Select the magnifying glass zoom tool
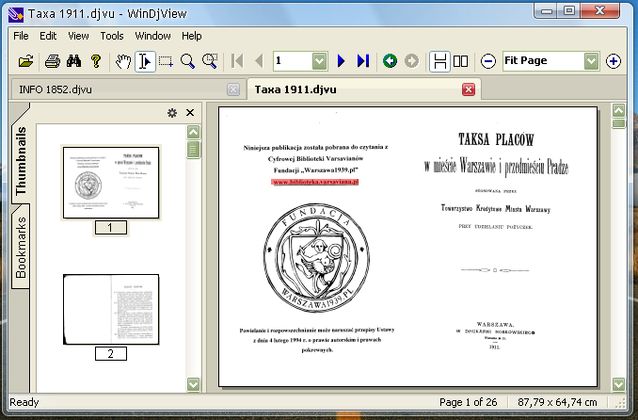Viewport: 638px width, 420px height. [x=188, y=61]
